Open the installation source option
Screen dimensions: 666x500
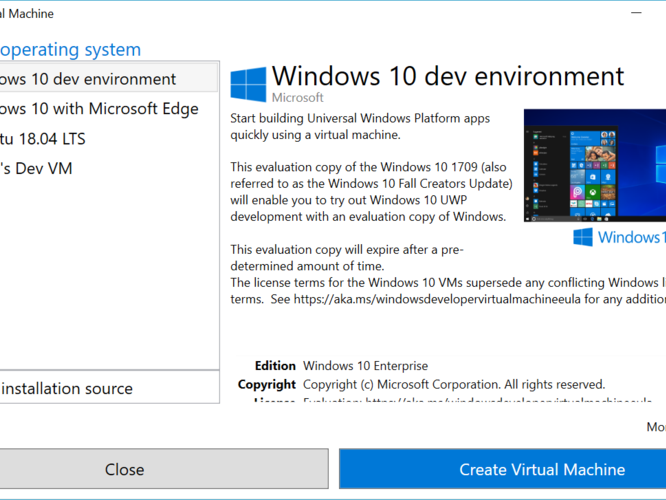109,388
